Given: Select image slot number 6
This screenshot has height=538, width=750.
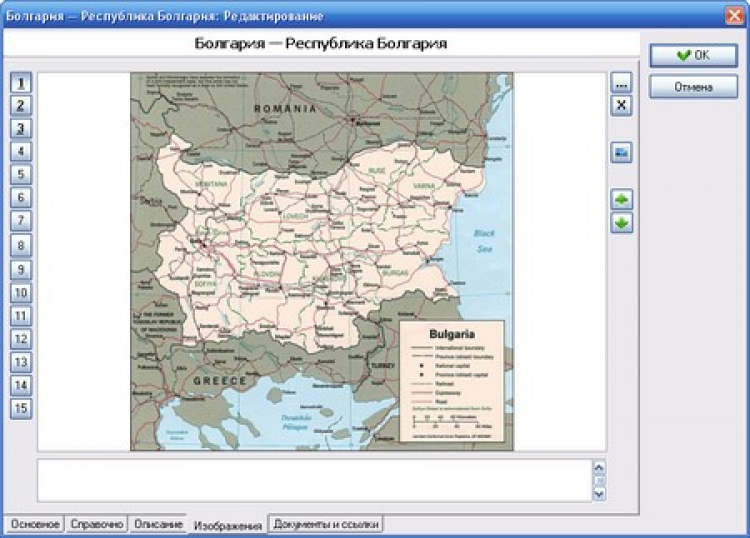Looking at the screenshot, I should (21, 198).
